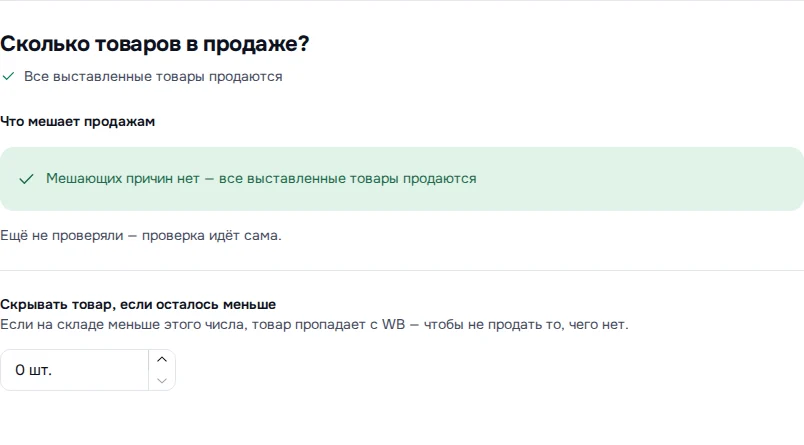Click description starting 'Если на складе меньше'
The image size is (804, 445).
314,325
